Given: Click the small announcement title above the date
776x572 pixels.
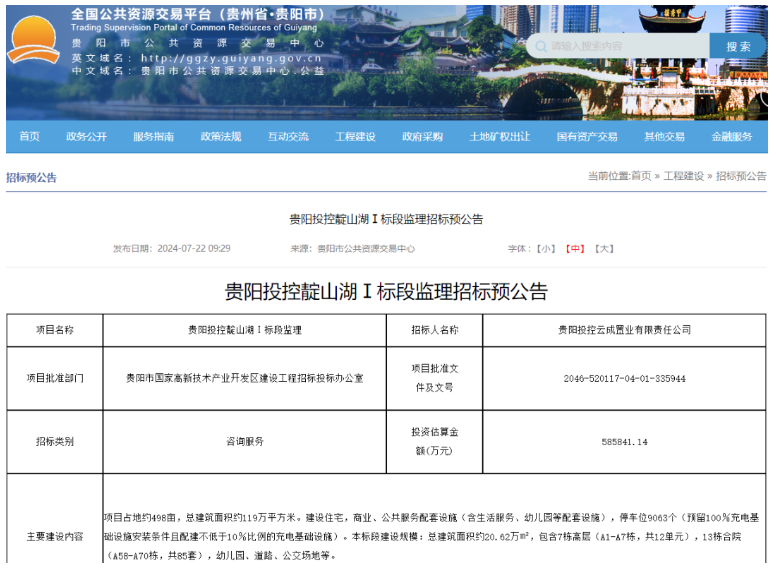Looking at the screenshot, I should pos(386,219).
